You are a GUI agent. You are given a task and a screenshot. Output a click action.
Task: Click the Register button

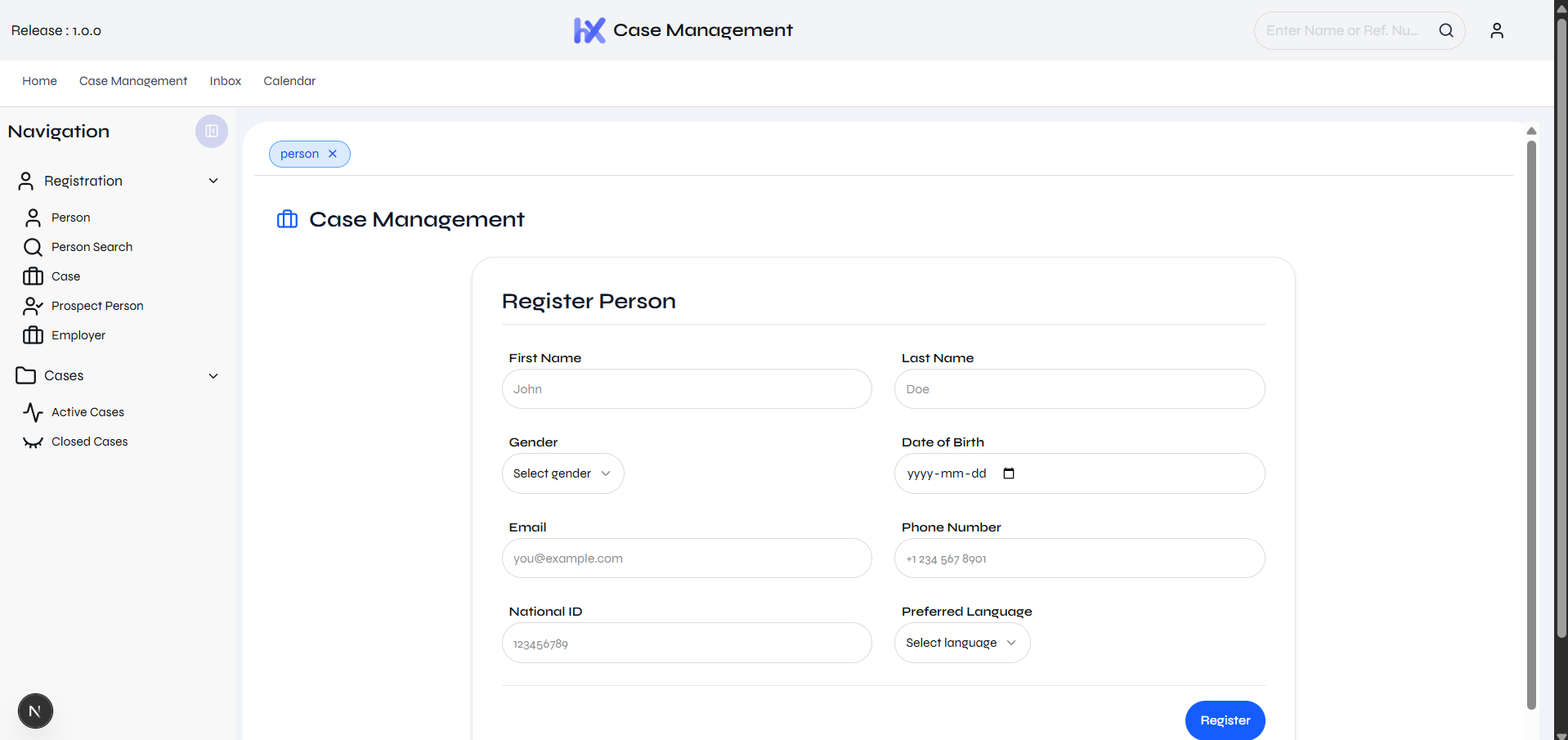pyautogui.click(x=1224, y=720)
